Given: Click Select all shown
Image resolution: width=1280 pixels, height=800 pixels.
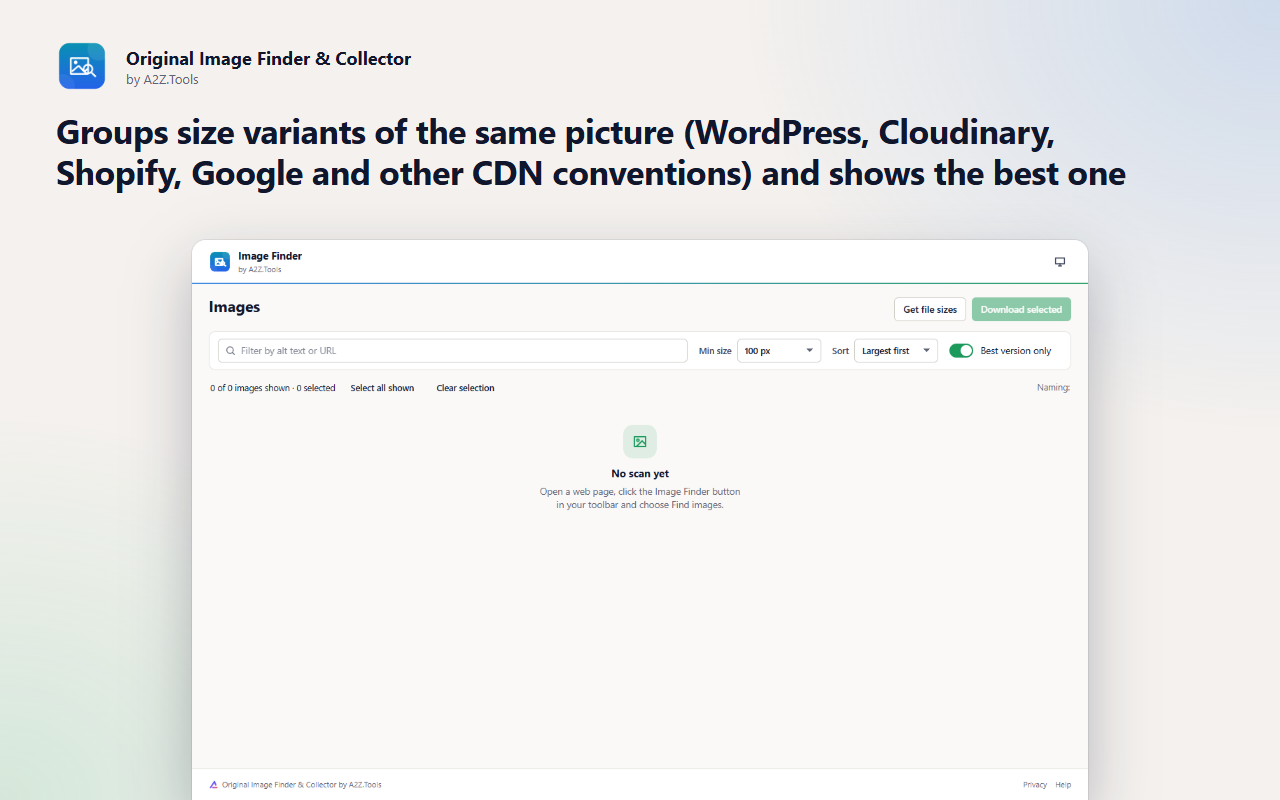Looking at the screenshot, I should point(382,388).
